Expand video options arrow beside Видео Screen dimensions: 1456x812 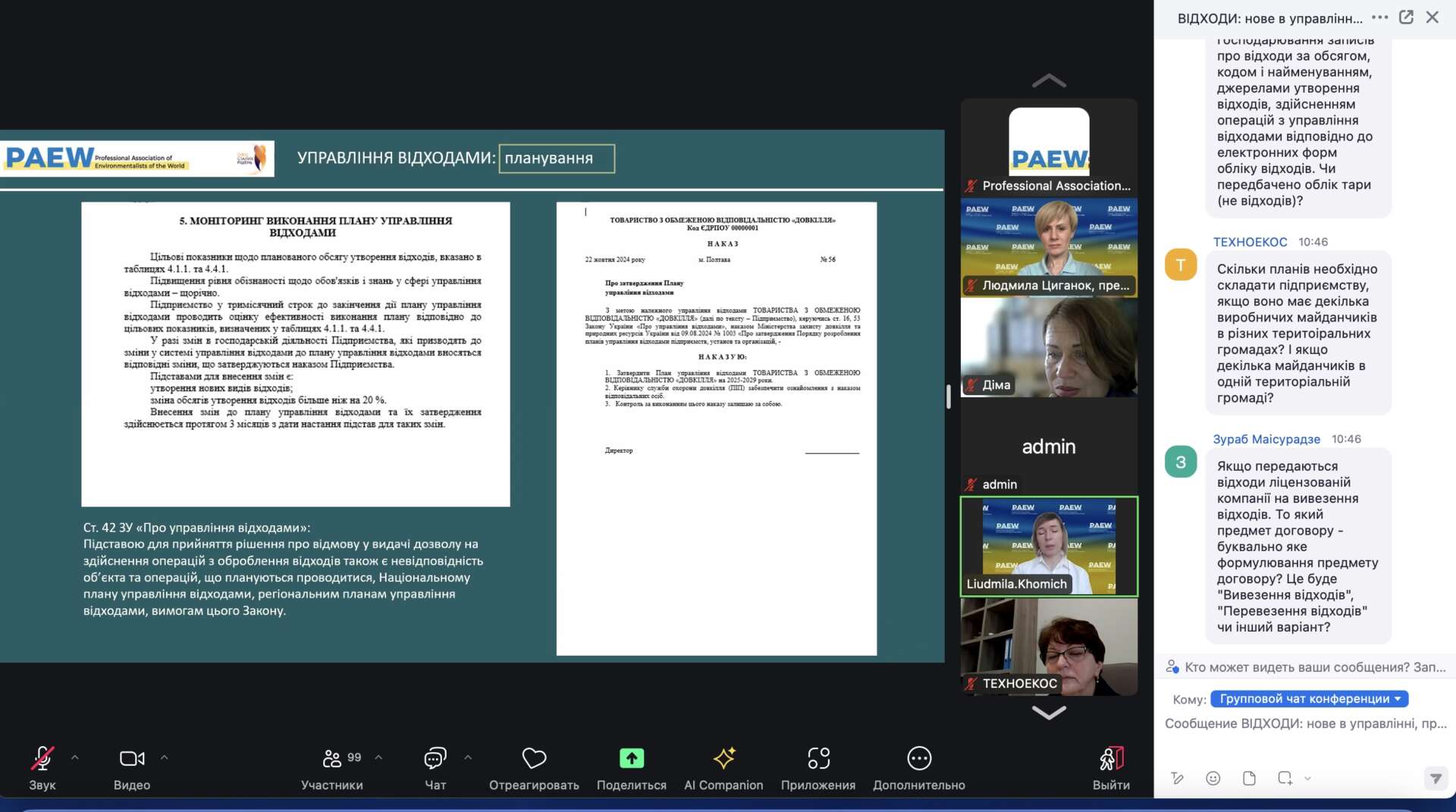click(165, 757)
